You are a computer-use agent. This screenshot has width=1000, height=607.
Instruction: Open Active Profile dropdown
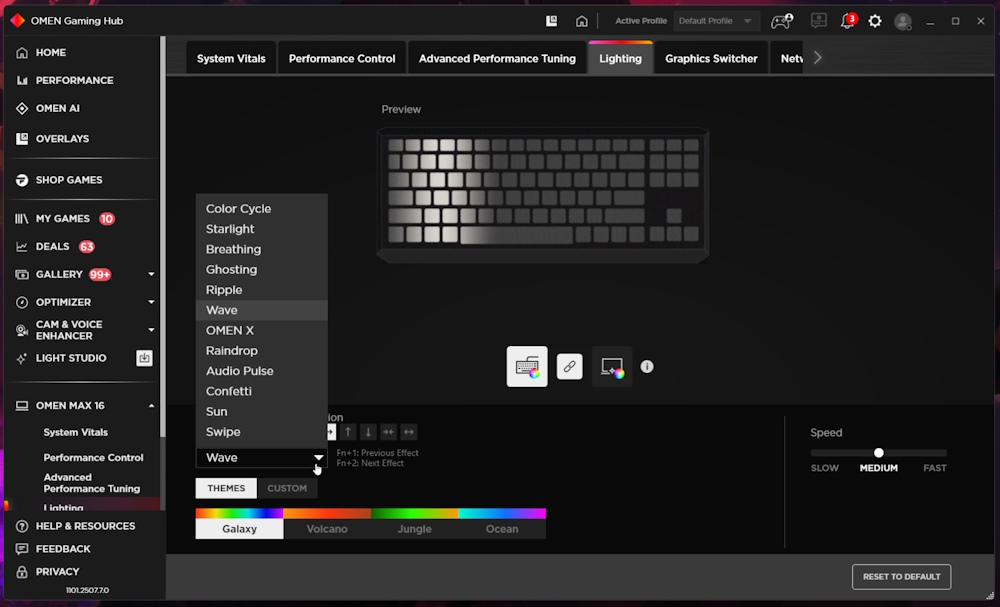[x=716, y=21]
